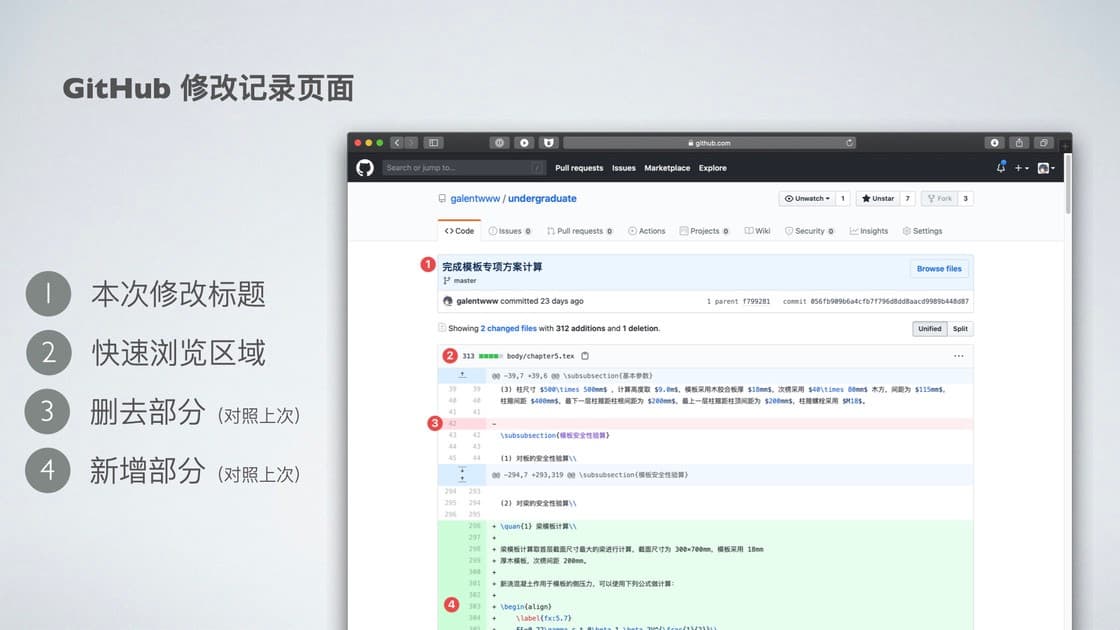The image size is (1120, 630).
Task: Show the Safari sidebar
Action: point(434,143)
